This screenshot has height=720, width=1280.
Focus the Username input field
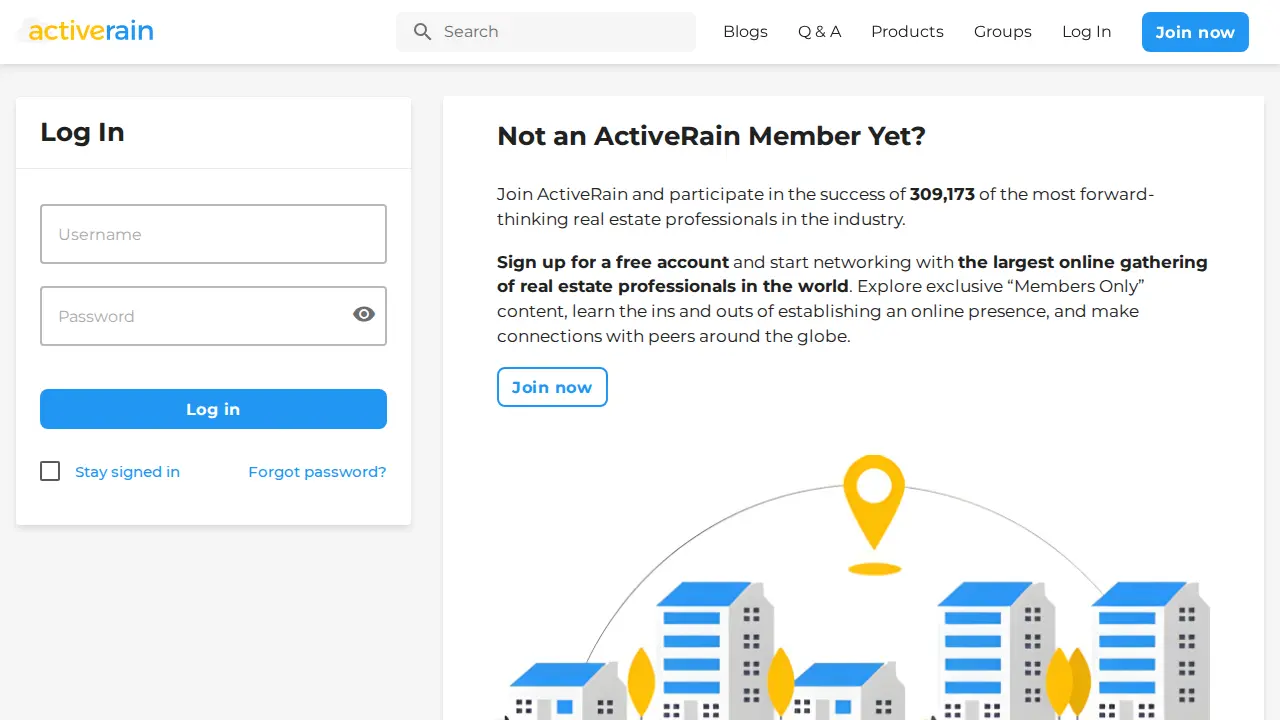click(213, 234)
